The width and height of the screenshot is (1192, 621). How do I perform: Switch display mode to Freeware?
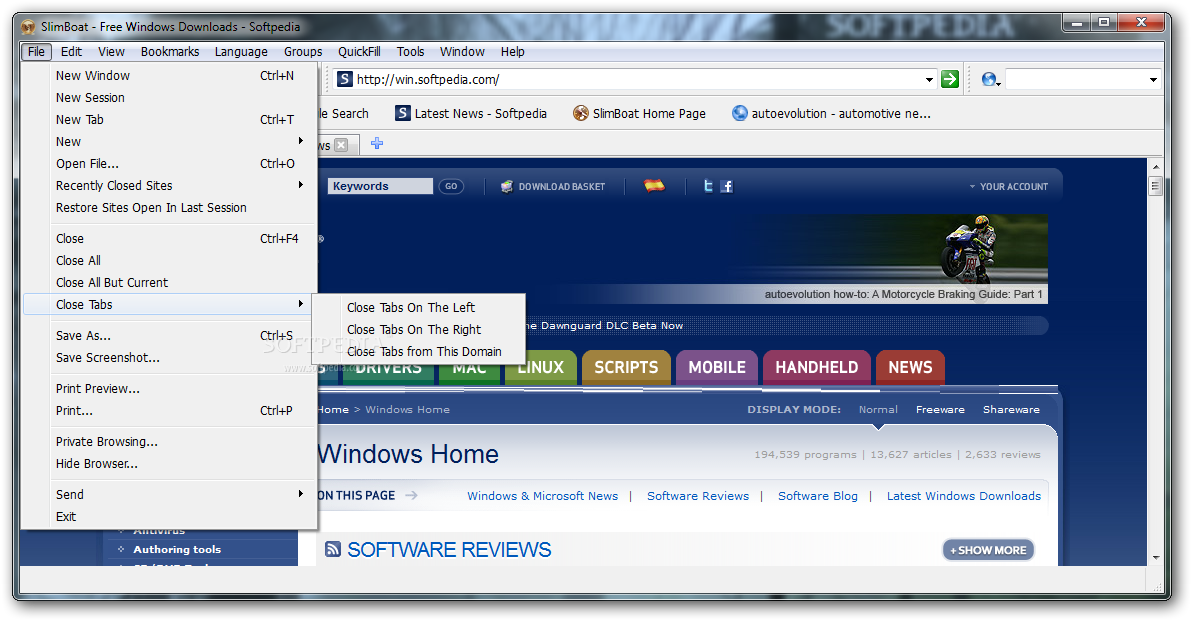[940, 409]
